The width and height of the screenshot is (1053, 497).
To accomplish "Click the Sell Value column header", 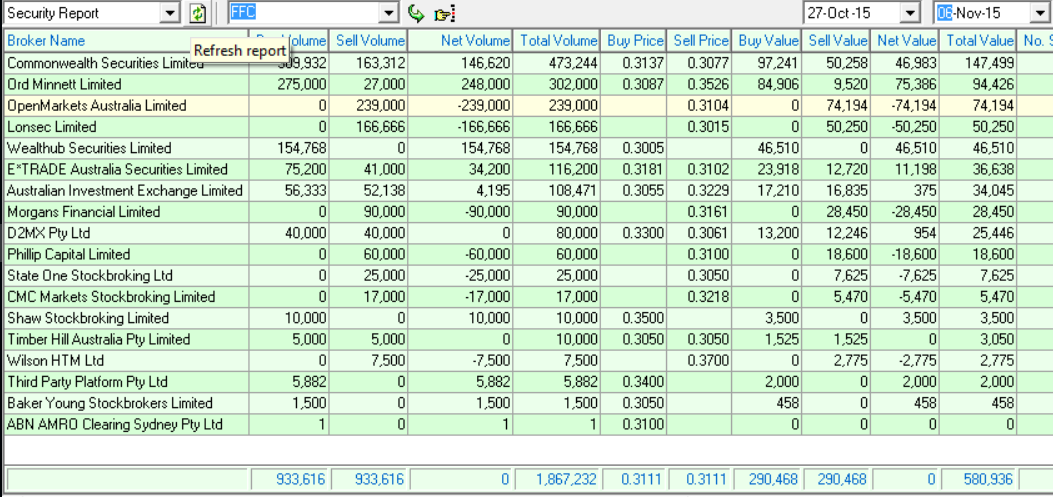I will coord(835,41).
